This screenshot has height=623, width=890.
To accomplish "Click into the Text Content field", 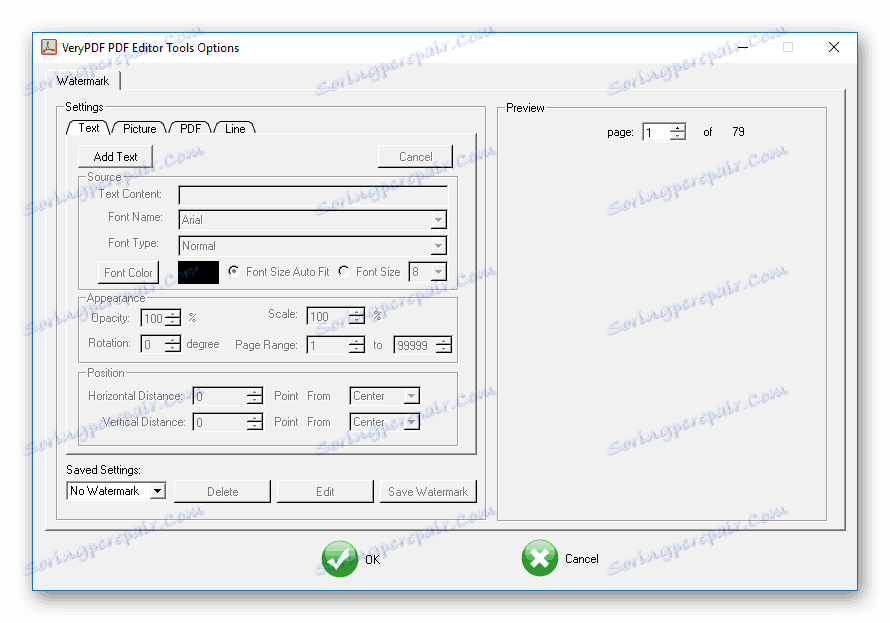I will tap(313, 195).
